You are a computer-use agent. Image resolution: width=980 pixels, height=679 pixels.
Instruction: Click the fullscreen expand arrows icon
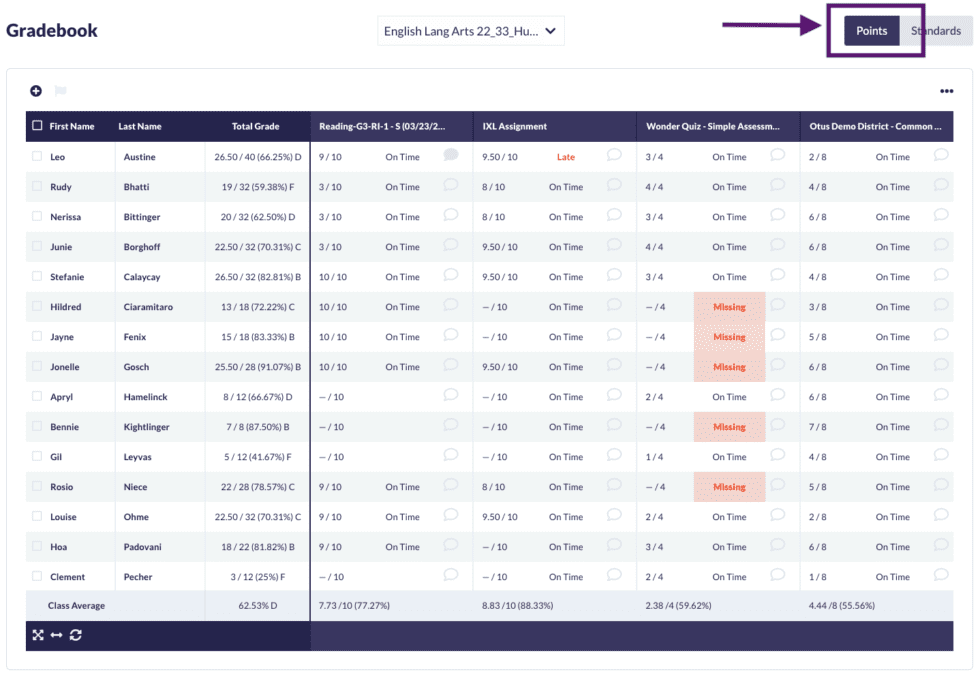coord(38,635)
